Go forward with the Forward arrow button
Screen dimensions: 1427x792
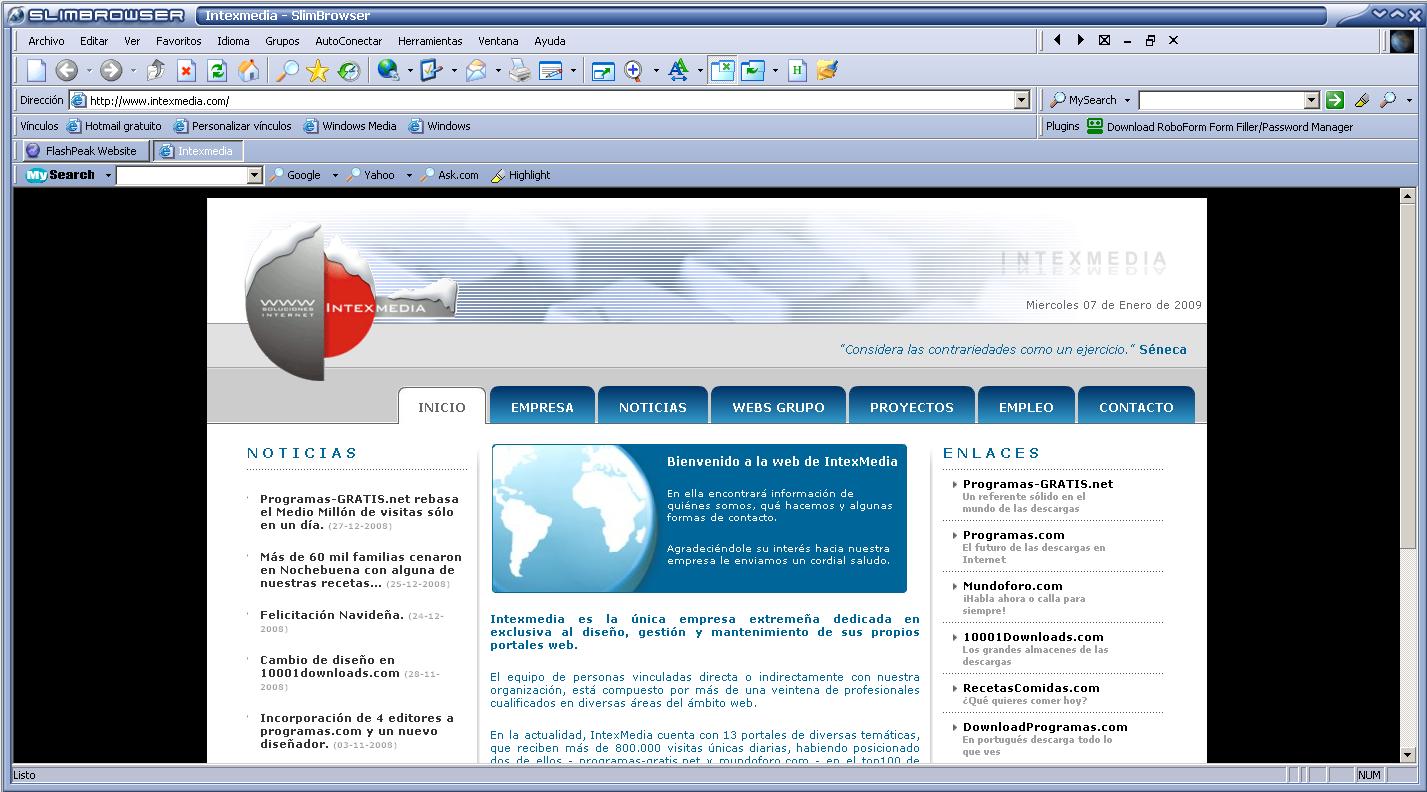click(x=111, y=70)
